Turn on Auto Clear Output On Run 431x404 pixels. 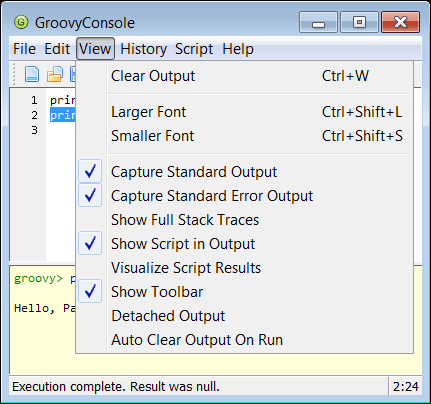pyautogui.click(x=244, y=340)
